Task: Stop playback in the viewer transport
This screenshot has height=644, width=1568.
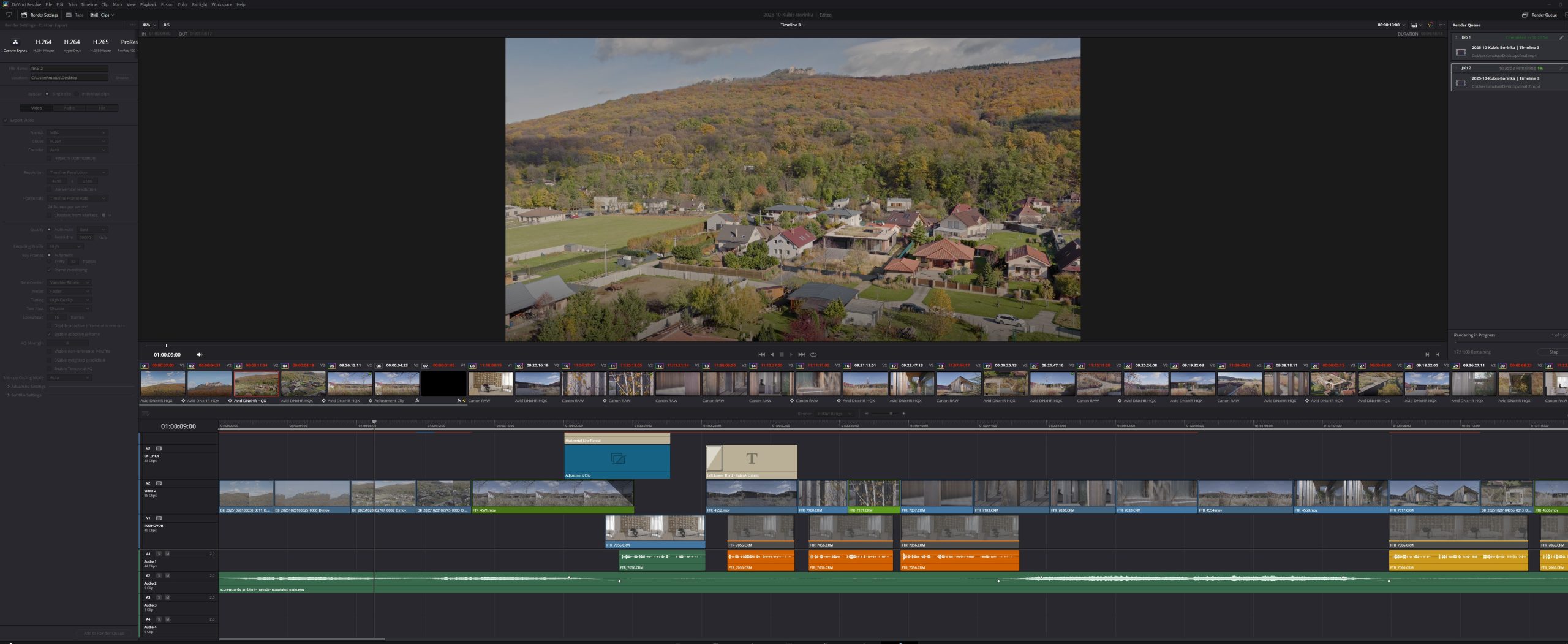Action: click(x=782, y=354)
